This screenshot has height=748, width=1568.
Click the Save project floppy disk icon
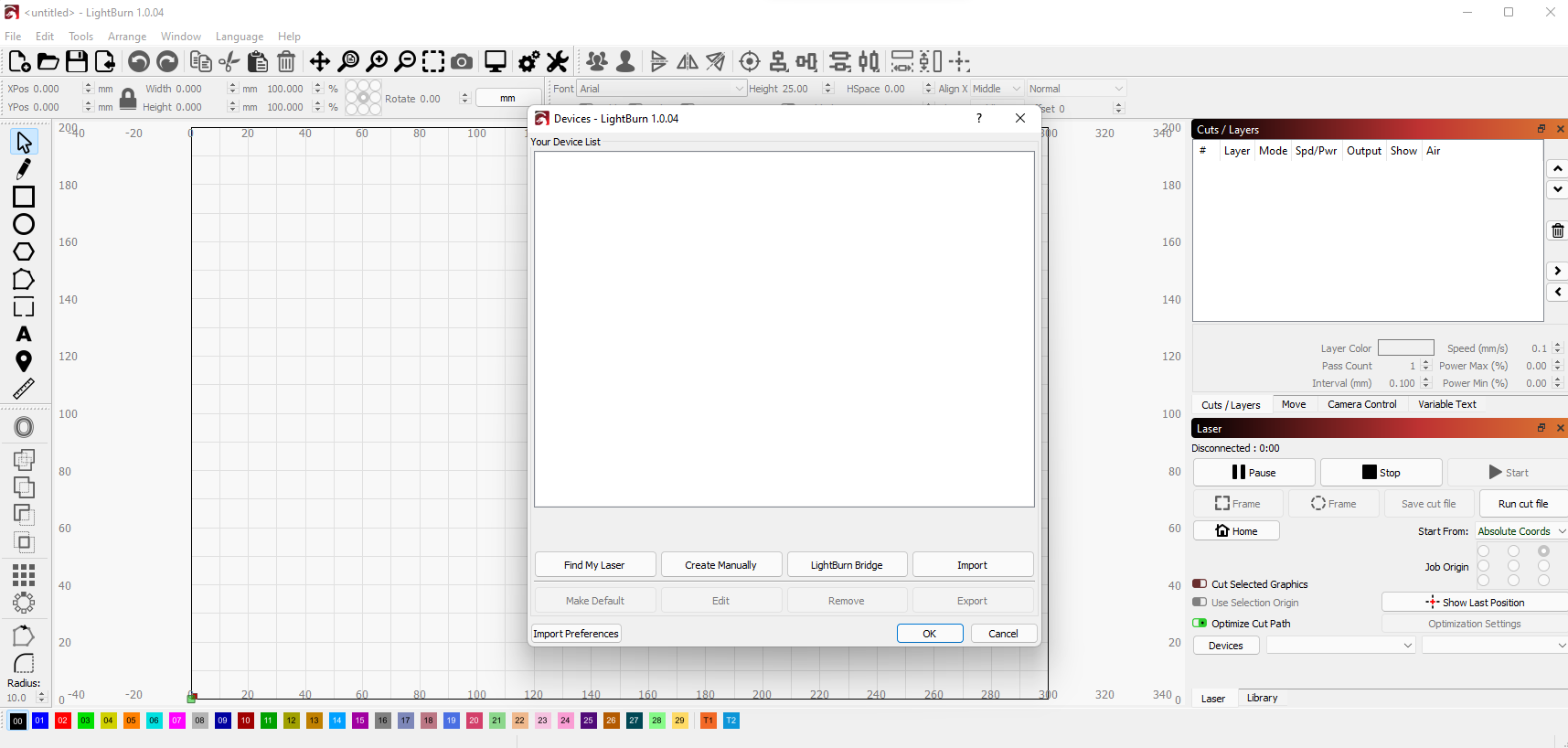(77, 61)
